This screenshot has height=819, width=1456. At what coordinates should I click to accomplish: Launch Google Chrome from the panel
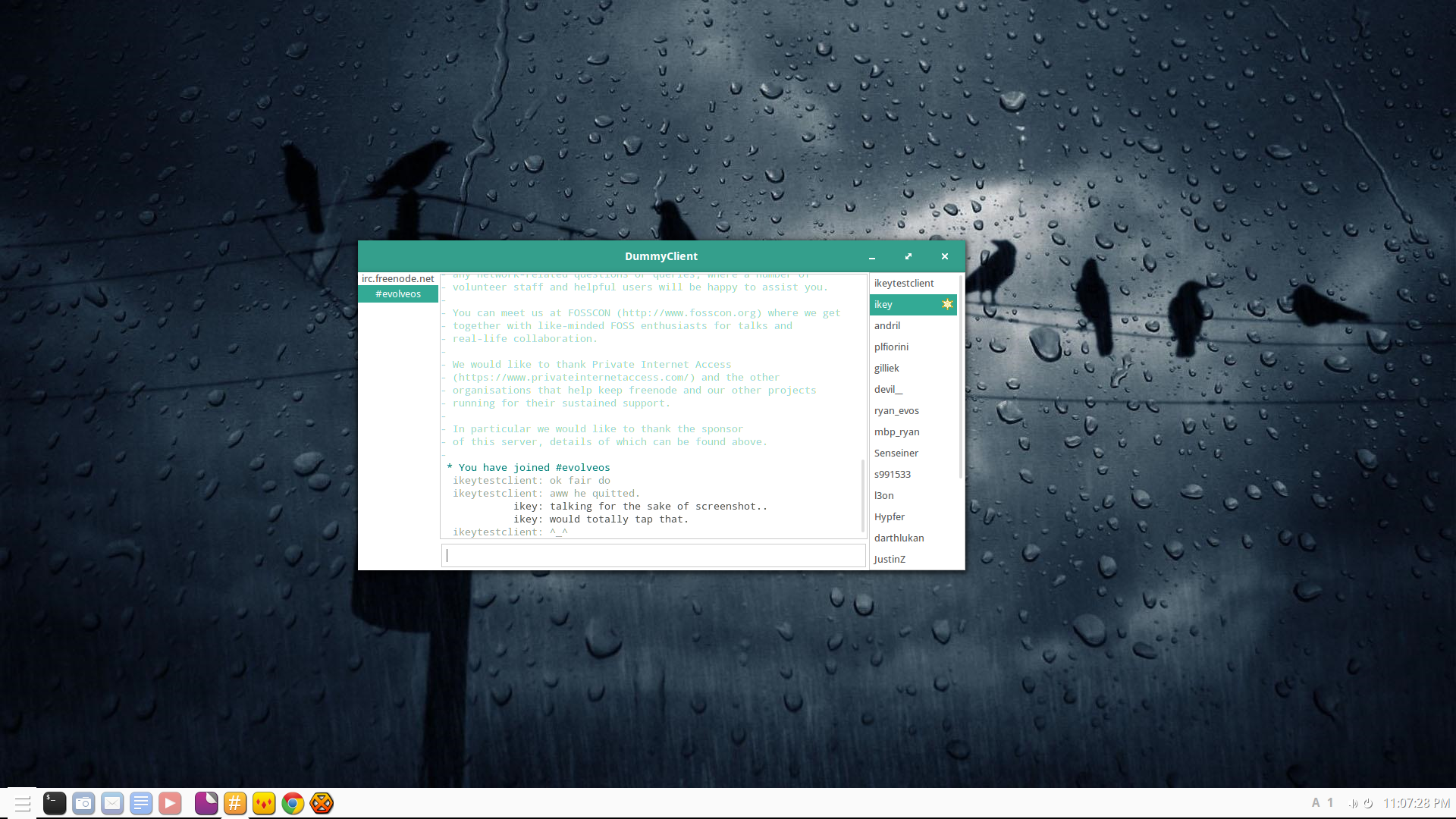tap(293, 803)
